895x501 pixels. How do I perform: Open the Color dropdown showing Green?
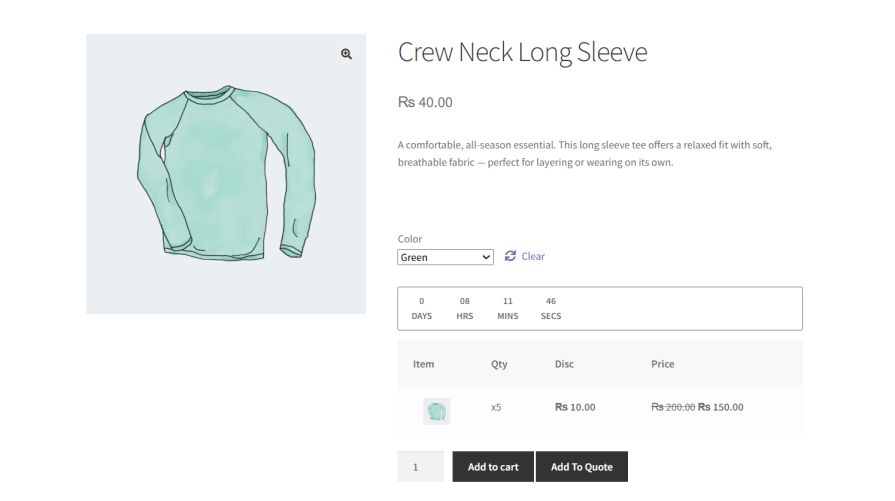(x=446, y=257)
